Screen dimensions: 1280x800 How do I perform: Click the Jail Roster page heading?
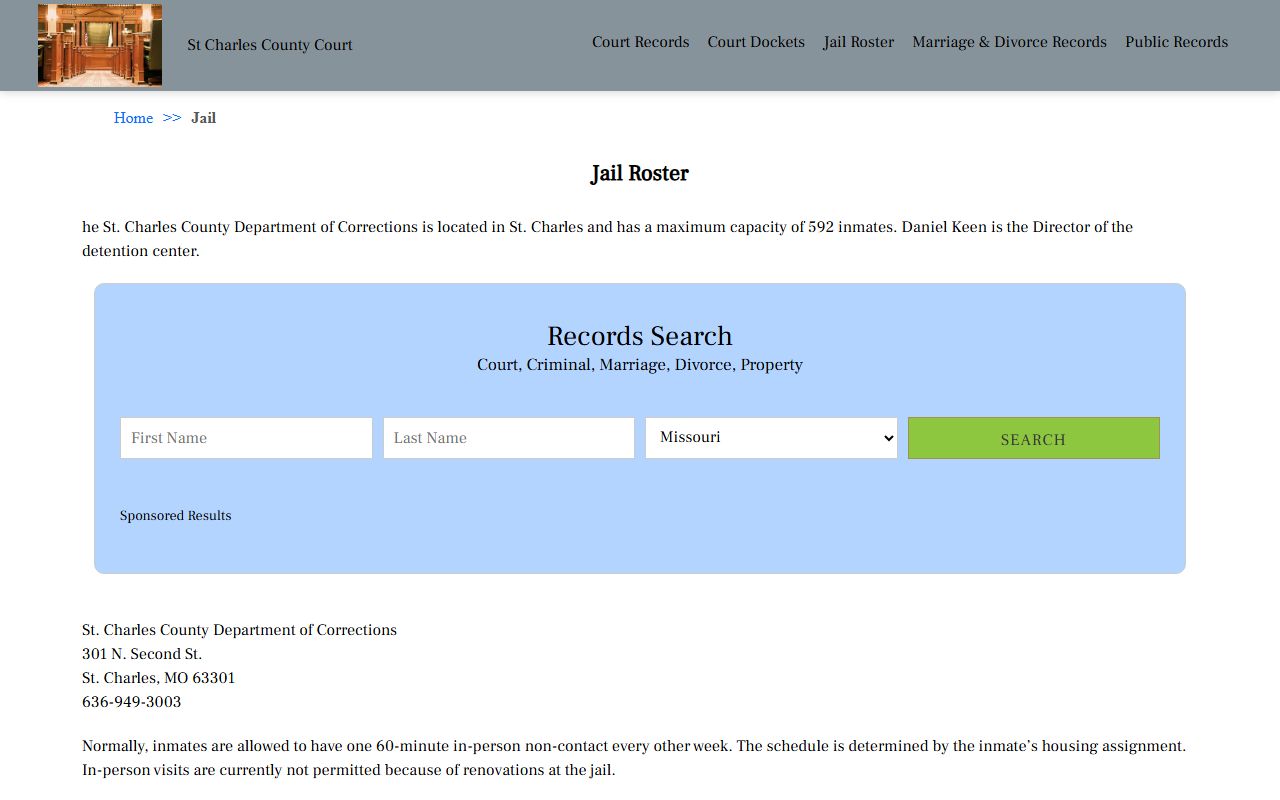click(x=639, y=174)
